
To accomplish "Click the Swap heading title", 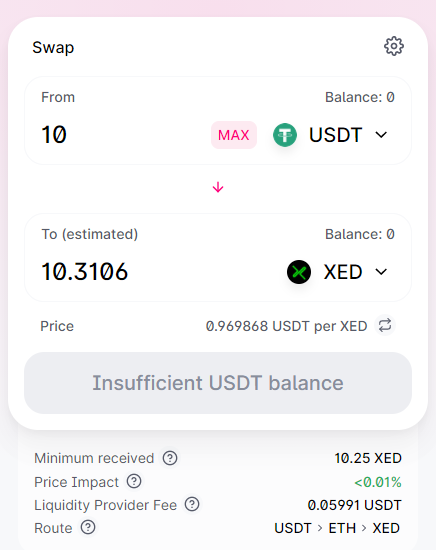I will coord(53,48).
